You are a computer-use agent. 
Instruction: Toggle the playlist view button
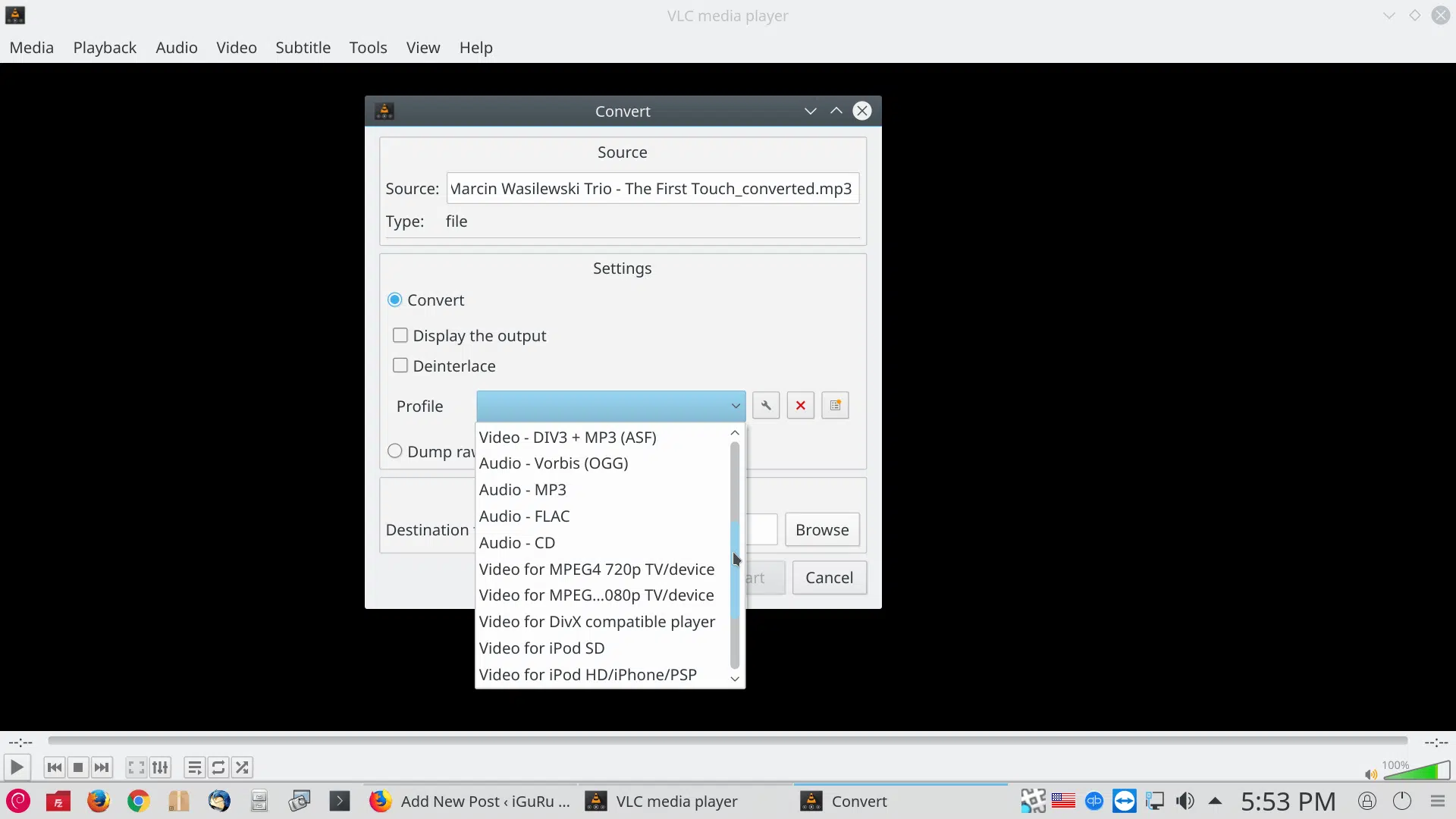click(x=194, y=767)
